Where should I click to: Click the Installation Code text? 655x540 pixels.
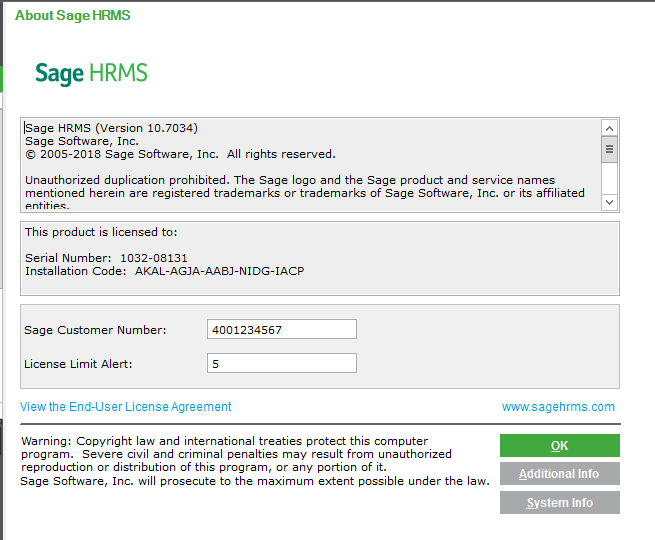click(164, 271)
